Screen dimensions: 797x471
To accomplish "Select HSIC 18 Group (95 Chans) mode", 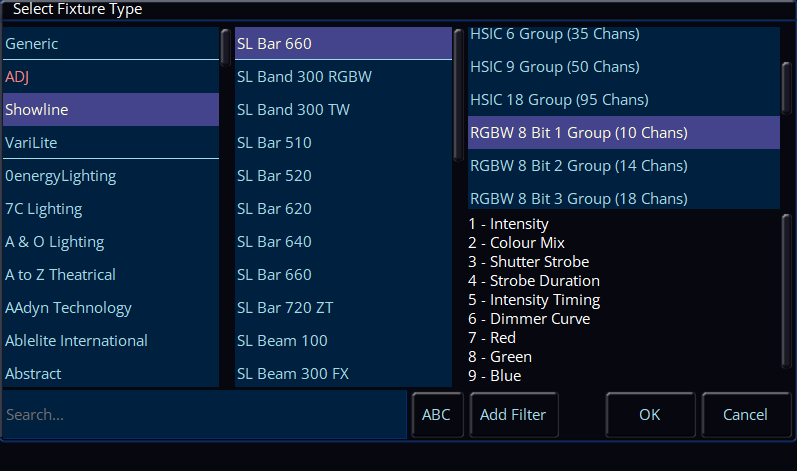I will [x=624, y=100].
